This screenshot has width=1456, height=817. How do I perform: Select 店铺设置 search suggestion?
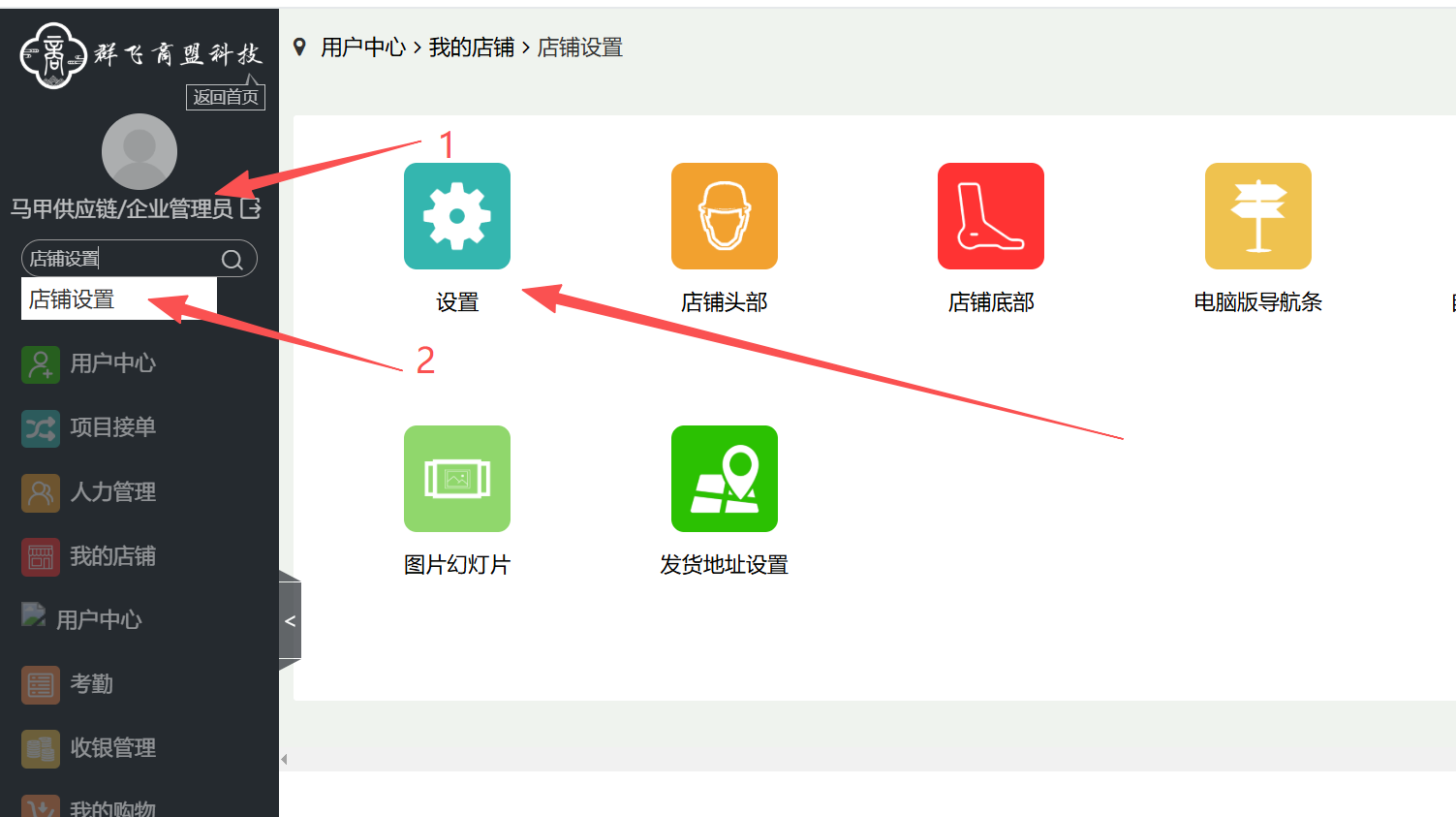(73, 299)
